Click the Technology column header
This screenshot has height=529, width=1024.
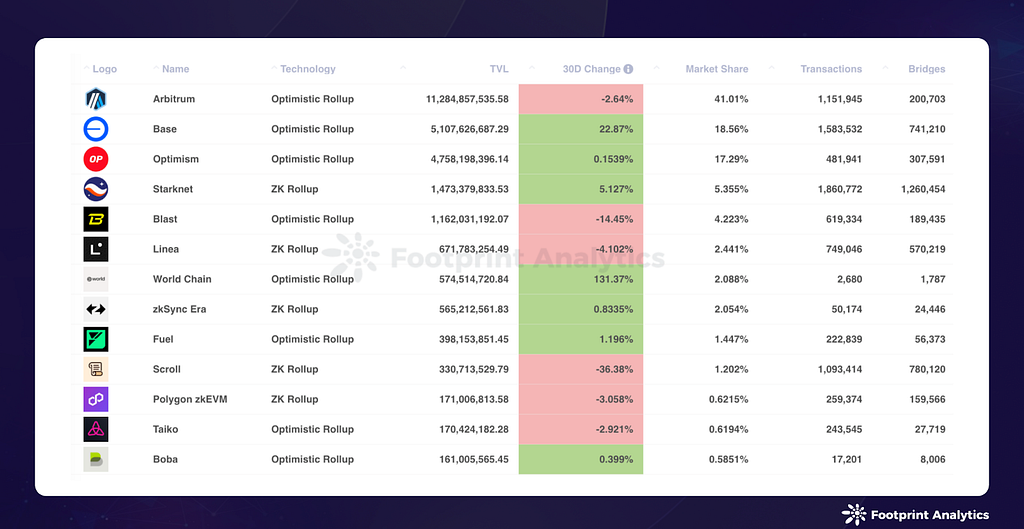coord(307,69)
